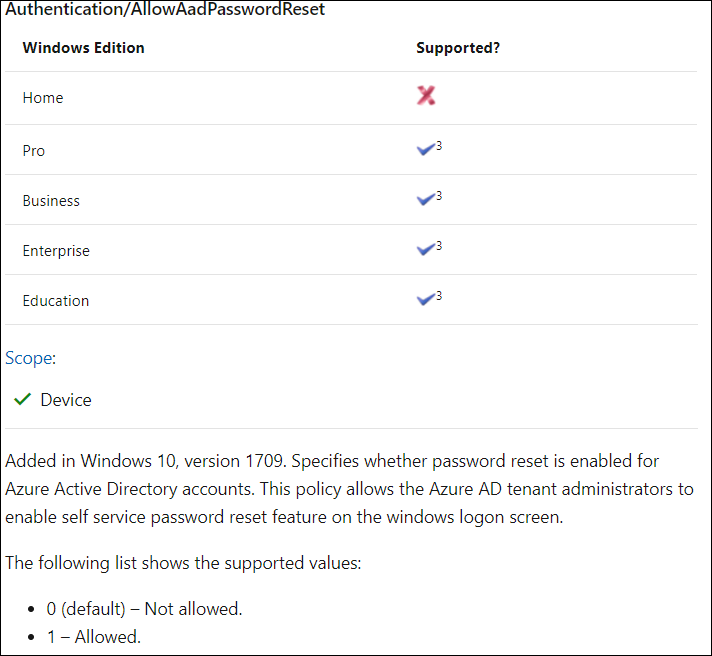The image size is (712, 656).
Task: Click the Device scope label
Action: [x=66, y=400]
